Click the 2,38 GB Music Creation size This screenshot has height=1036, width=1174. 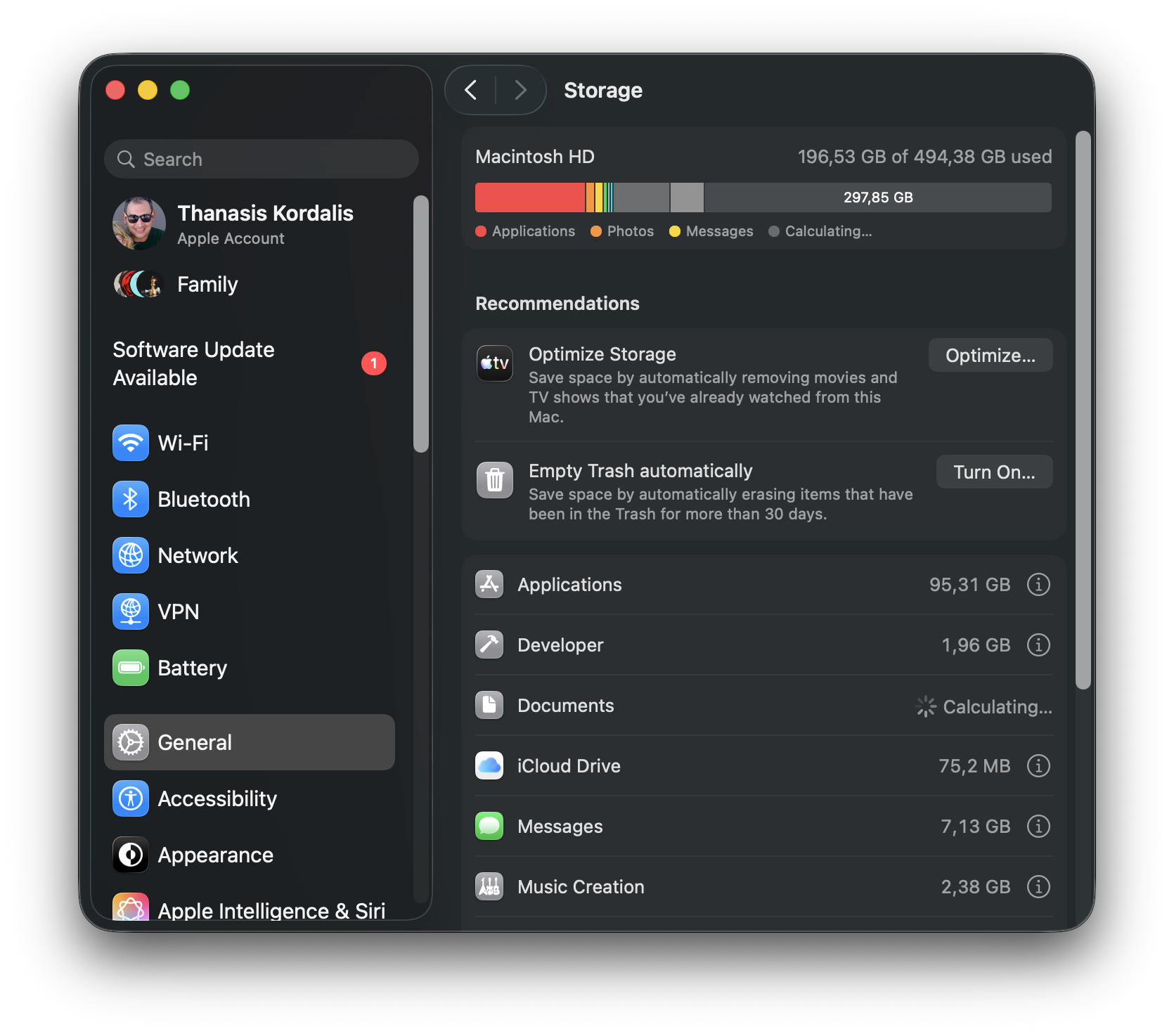(x=976, y=887)
